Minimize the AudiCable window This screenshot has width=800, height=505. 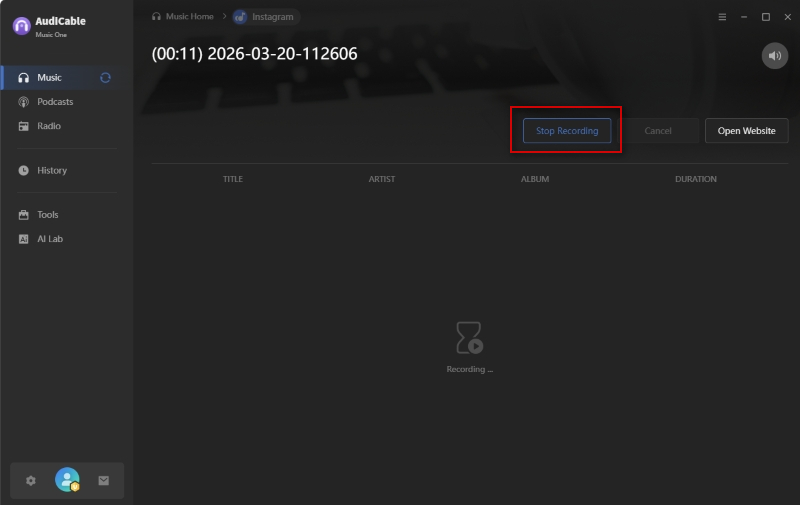pos(744,17)
